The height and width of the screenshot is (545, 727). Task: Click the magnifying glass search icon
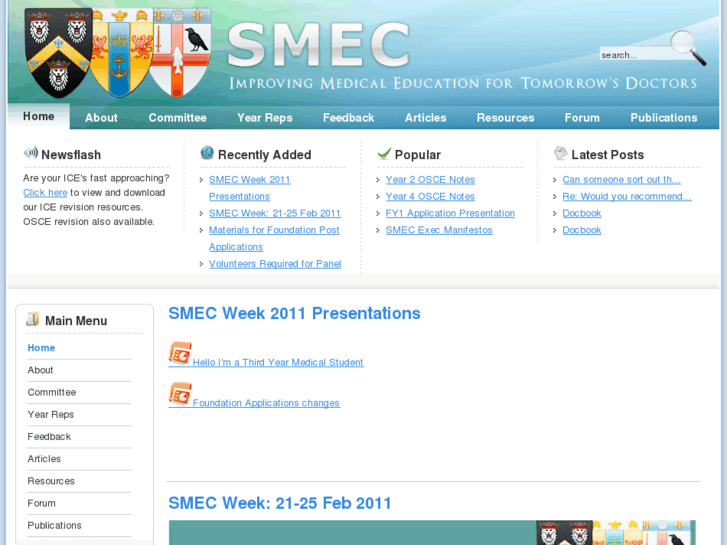point(689,47)
